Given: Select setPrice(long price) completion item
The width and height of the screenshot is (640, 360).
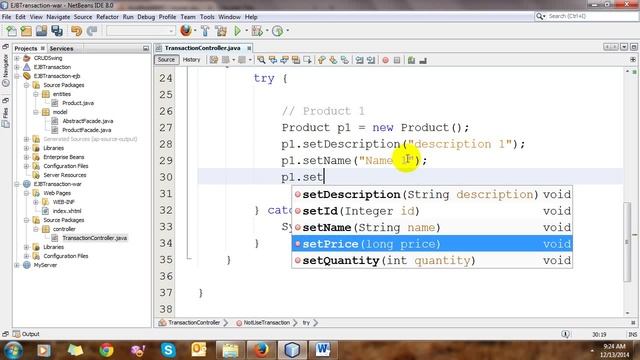Looking at the screenshot, I should coord(432,244).
